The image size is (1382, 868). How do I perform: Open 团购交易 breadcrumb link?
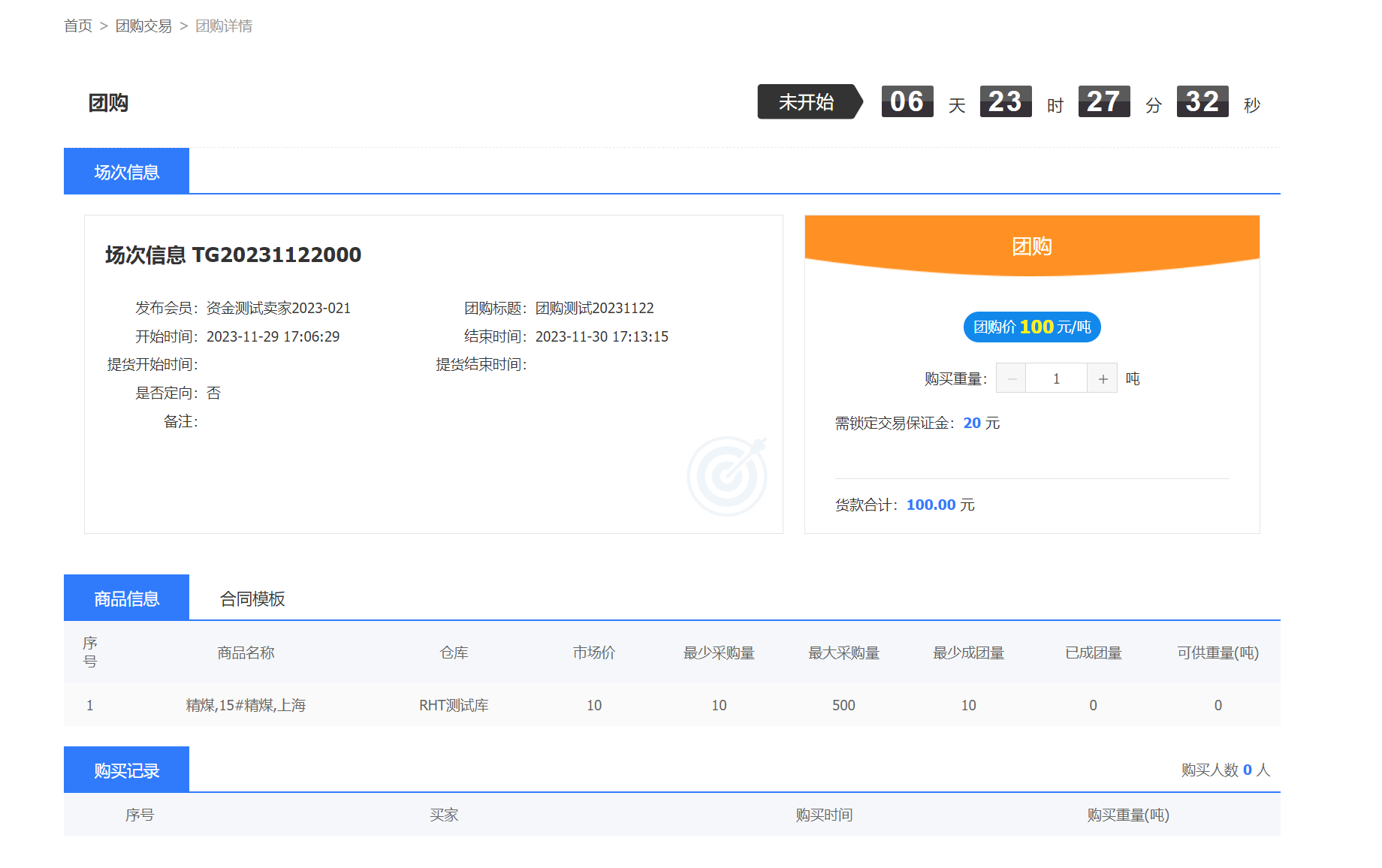click(x=143, y=26)
